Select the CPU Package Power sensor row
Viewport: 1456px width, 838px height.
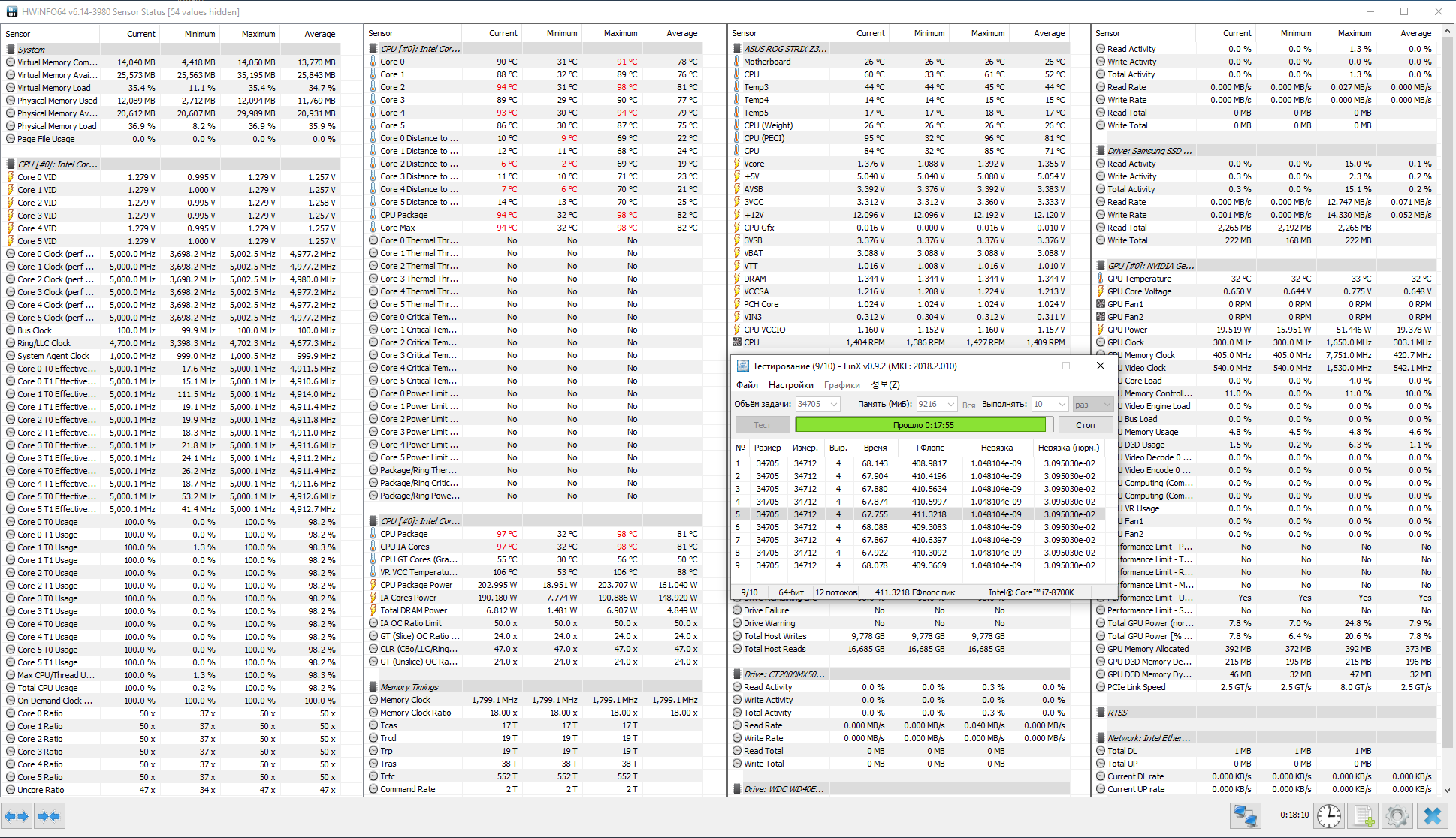pyautogui.click(x=416, y=585)
